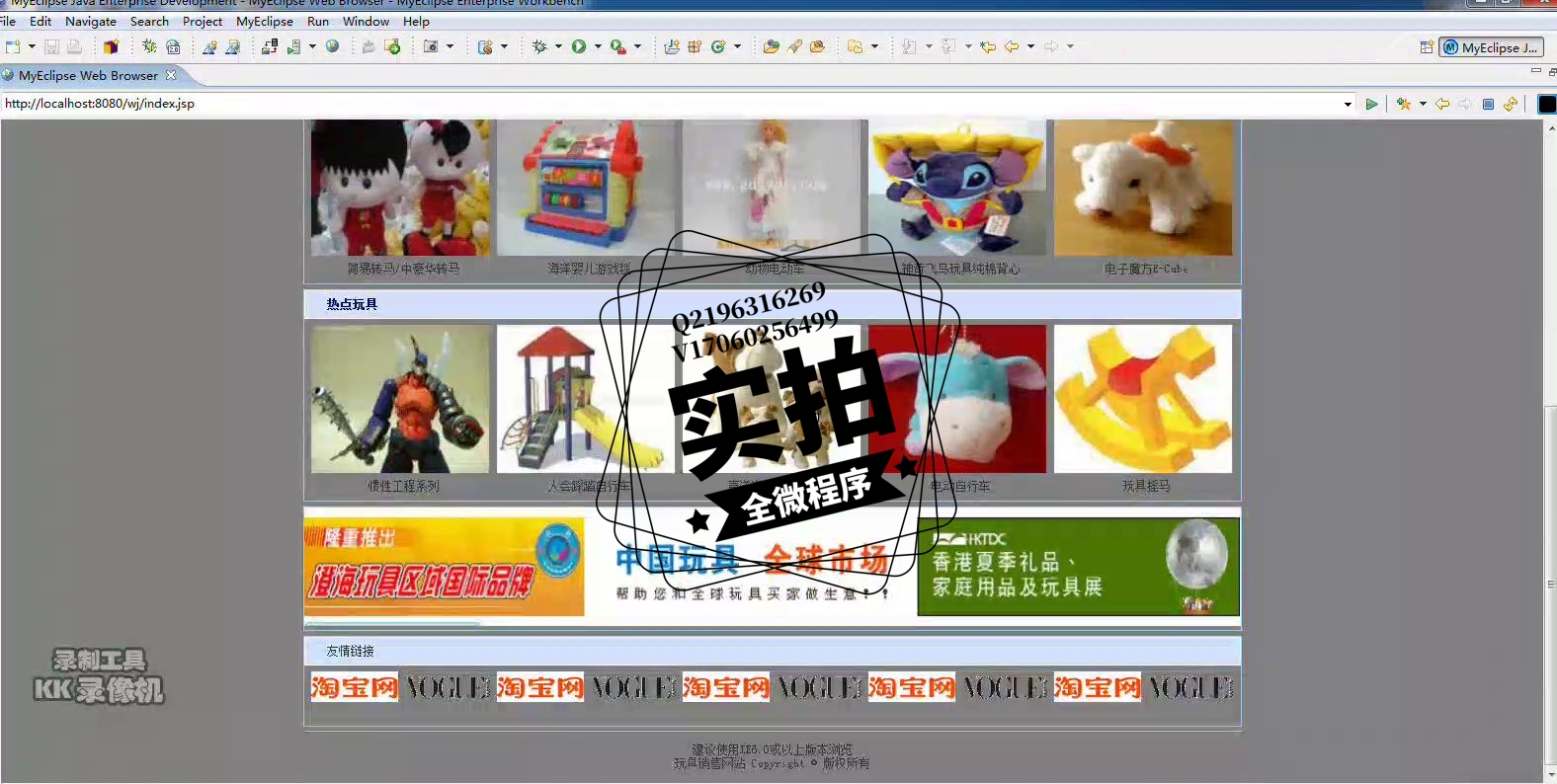
Task: Open the Navigate menu
Action: click(91, 21)
